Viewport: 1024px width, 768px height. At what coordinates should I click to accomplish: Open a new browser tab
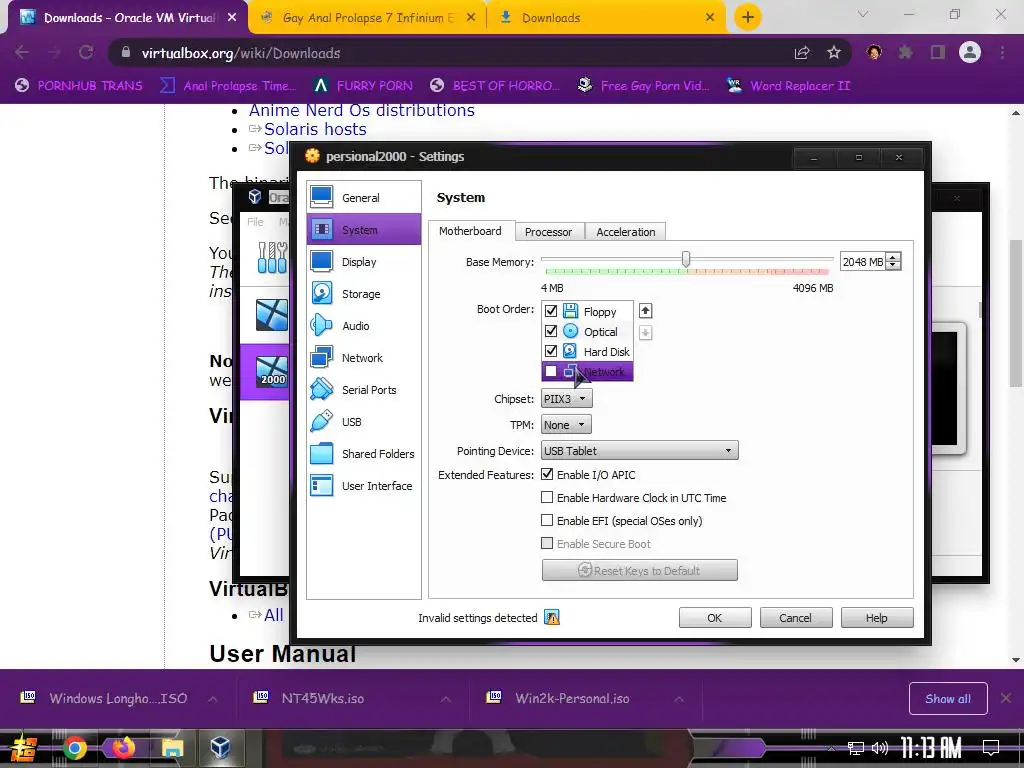click(x=748, y=17)
